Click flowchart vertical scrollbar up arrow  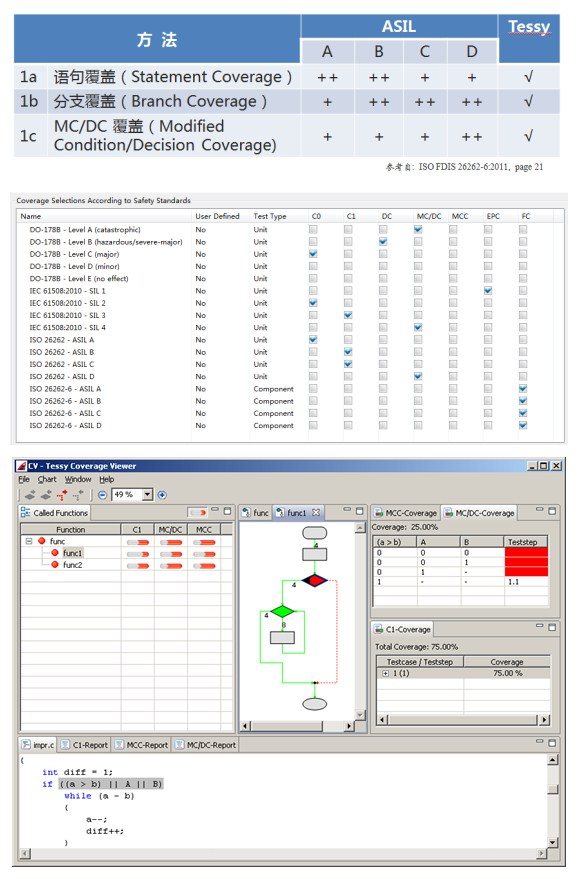[360, 528]
